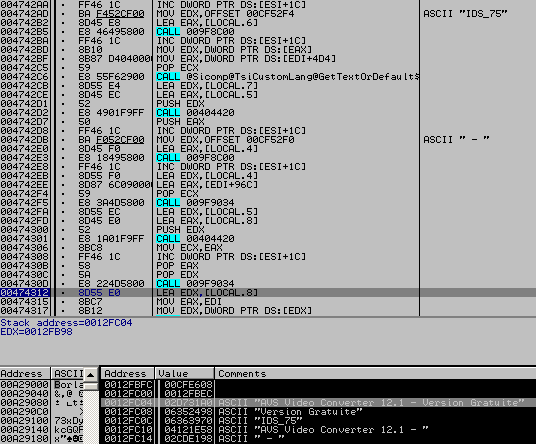Select stack row 0012FBFC with value 00CFE608

point(318,385)
